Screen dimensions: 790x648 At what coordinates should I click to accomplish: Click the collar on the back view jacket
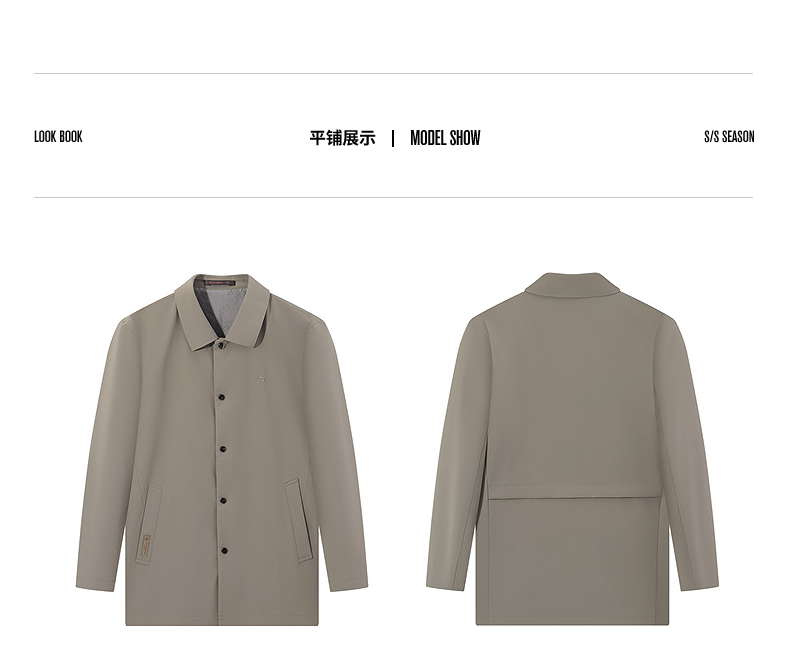point(572,283)
